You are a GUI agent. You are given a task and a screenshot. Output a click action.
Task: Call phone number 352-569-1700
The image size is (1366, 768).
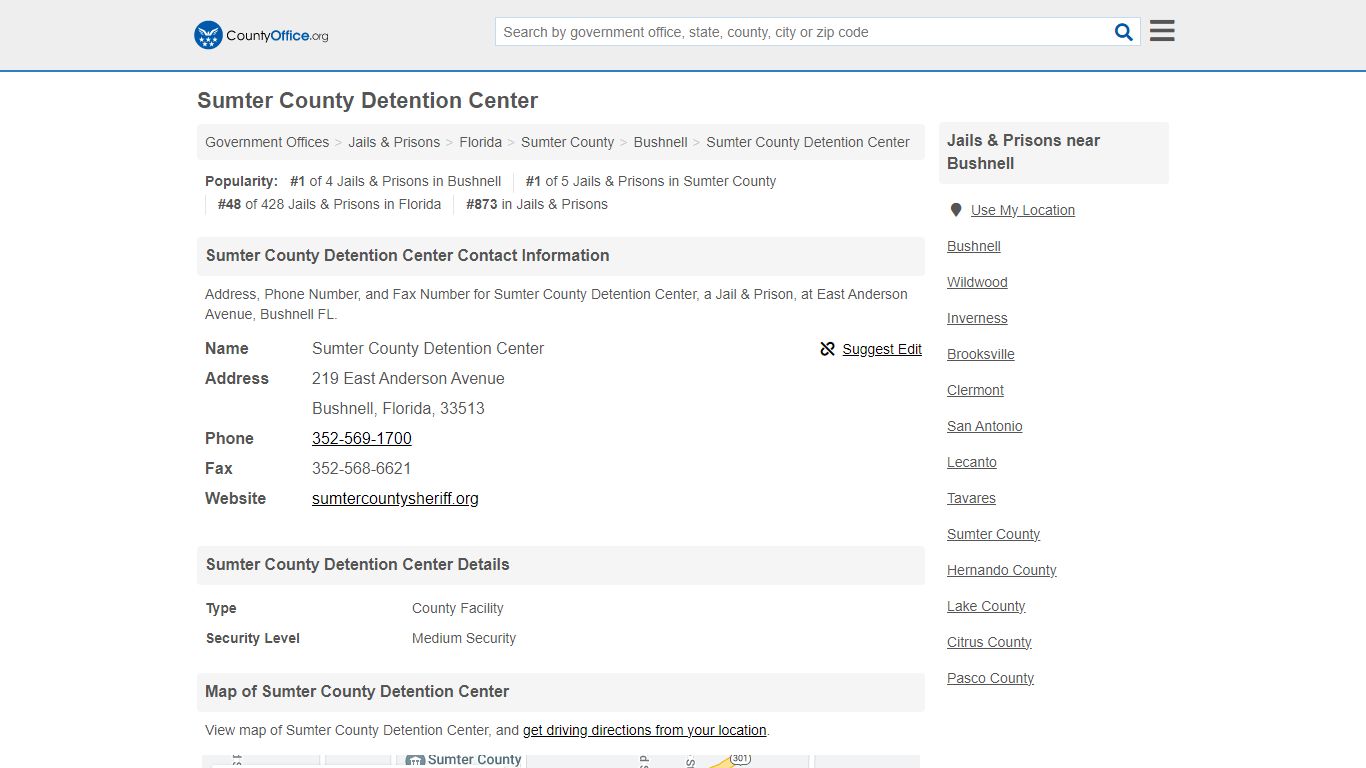362,438
